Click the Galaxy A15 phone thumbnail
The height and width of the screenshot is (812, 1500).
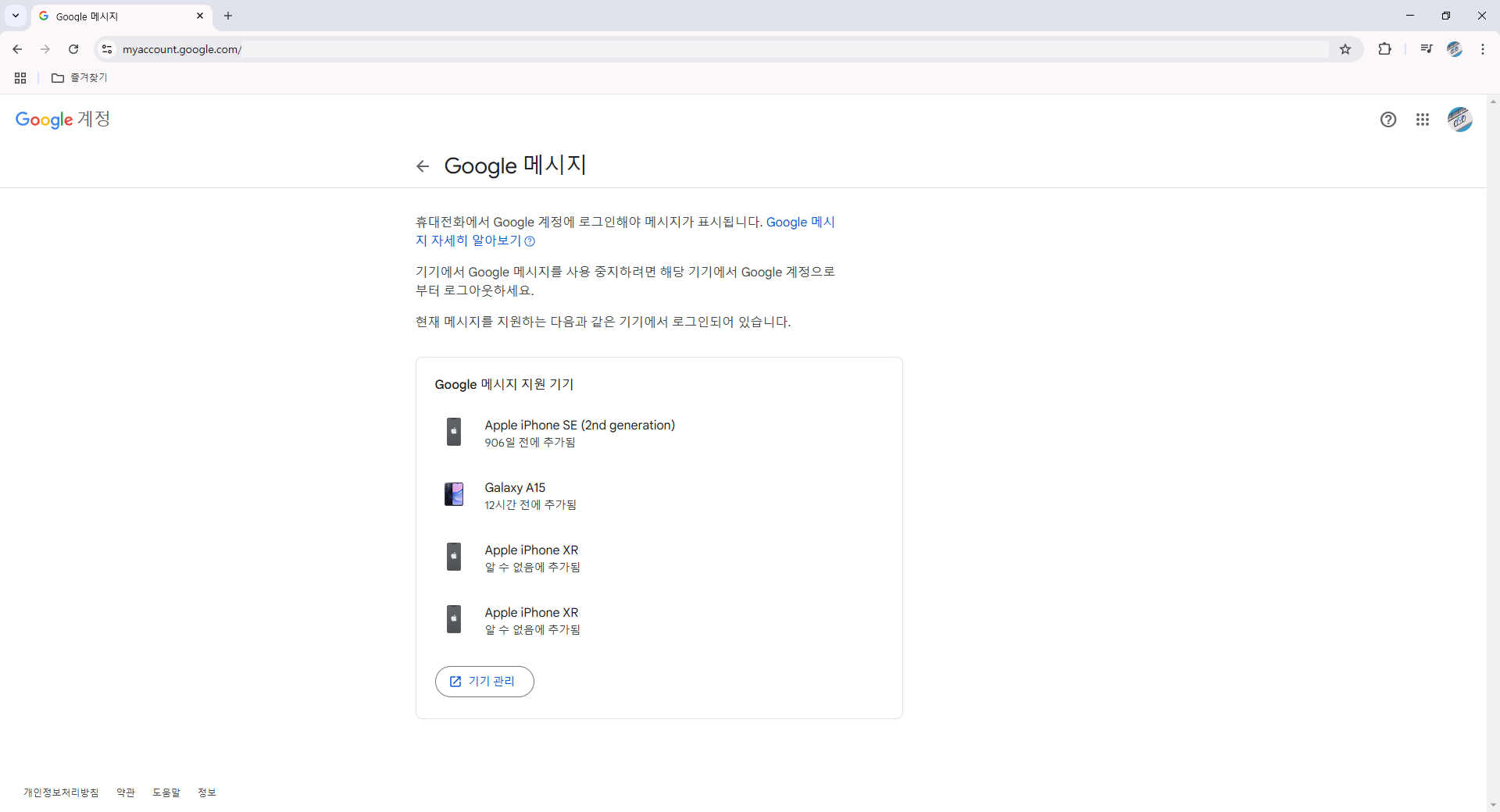[454, 494]
